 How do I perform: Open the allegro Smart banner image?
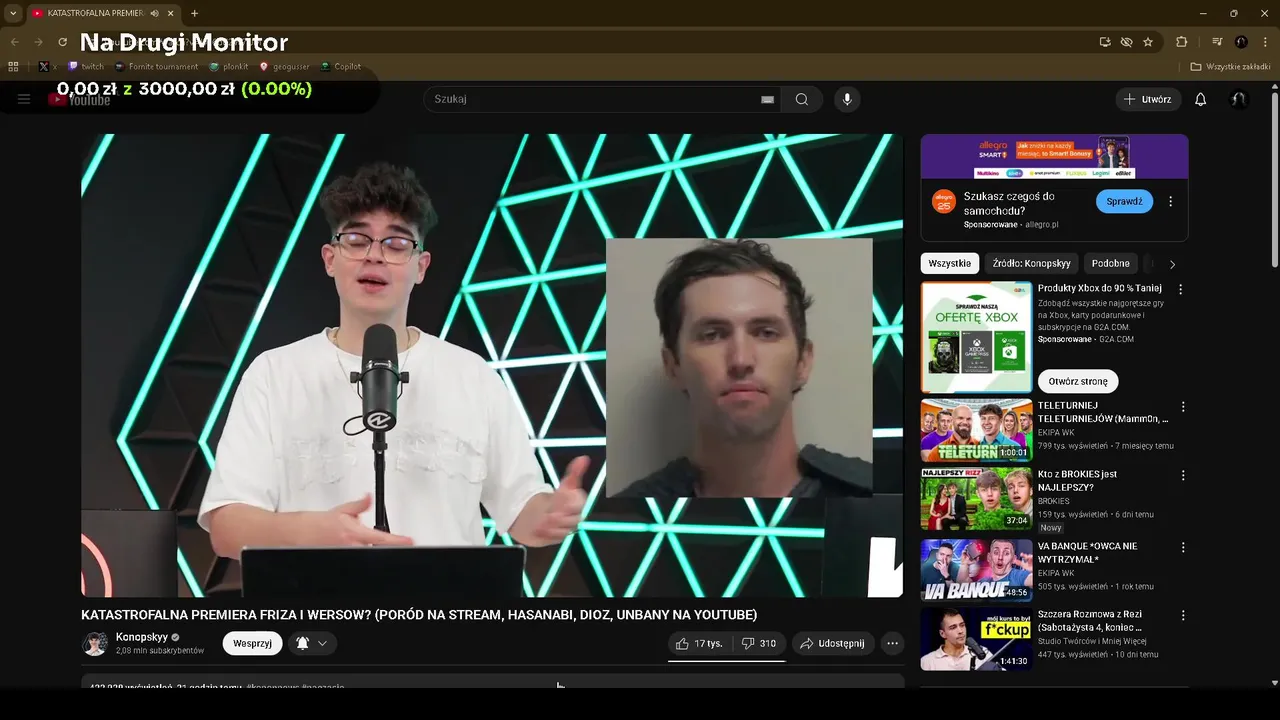pos(1054,156)
